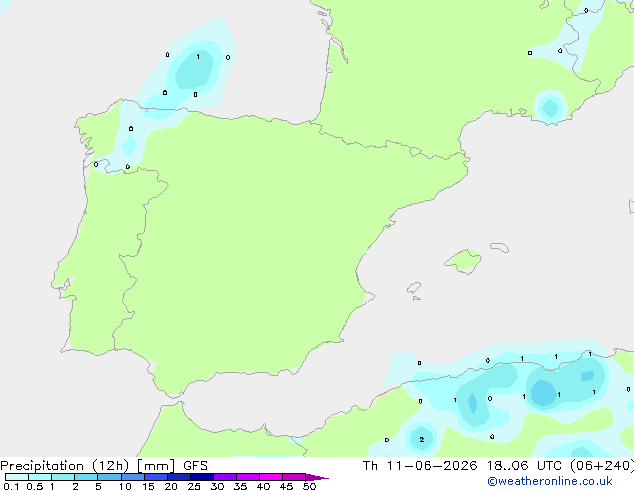This screenshot has width=634, height=490.
Task: Pick the 0.5–1 mm legend color swatch
Action: click(x=40, y=477)
